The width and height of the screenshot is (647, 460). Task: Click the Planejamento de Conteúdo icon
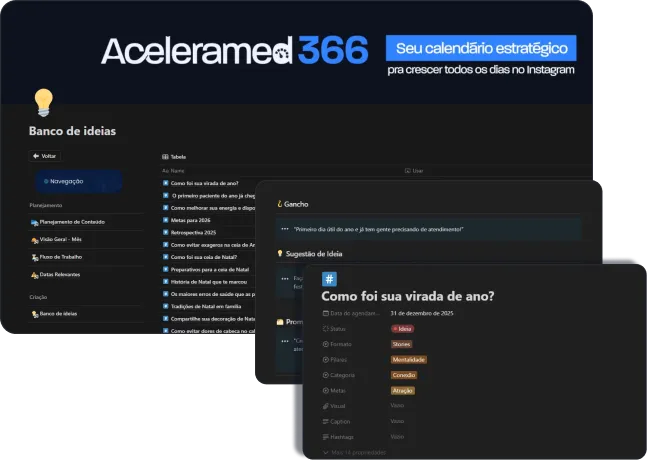[x=35, y=222]
